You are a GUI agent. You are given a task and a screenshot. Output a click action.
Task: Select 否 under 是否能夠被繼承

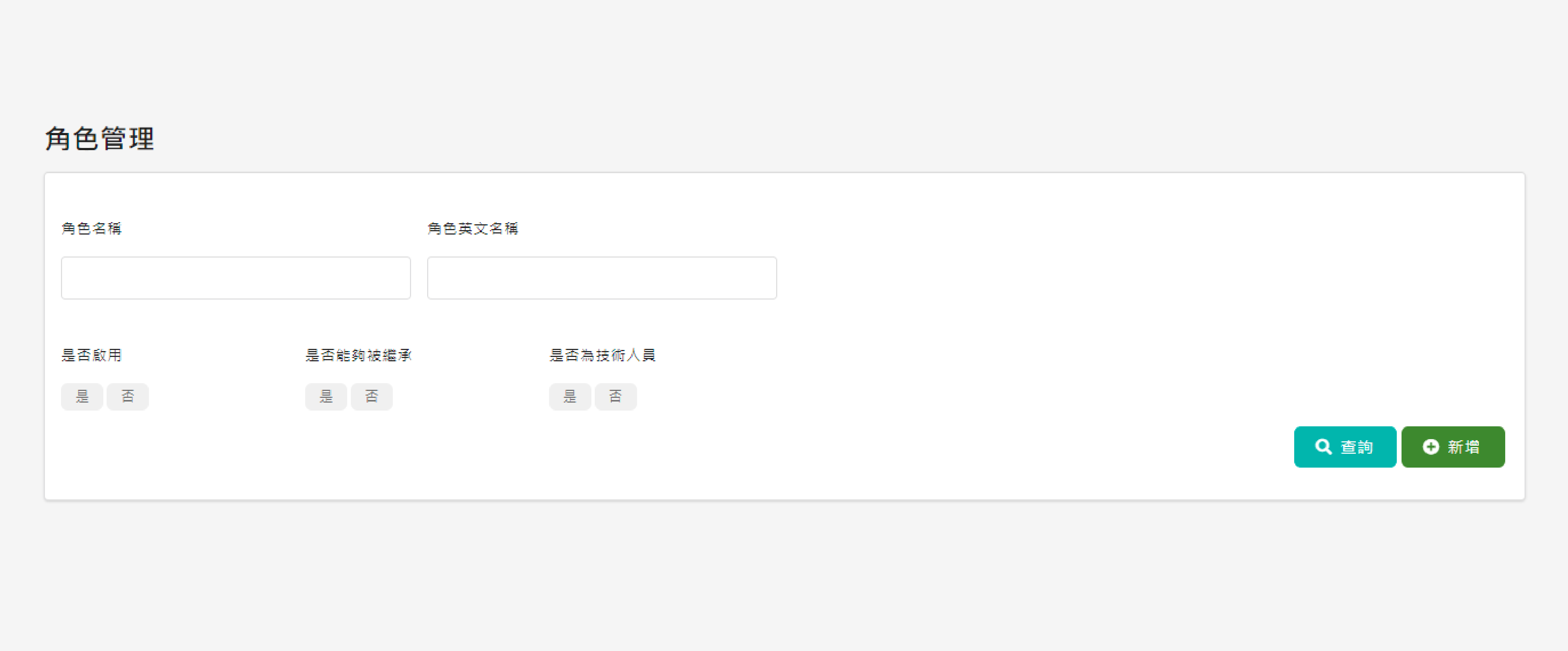pyautogui.click(x=372, y=396)
